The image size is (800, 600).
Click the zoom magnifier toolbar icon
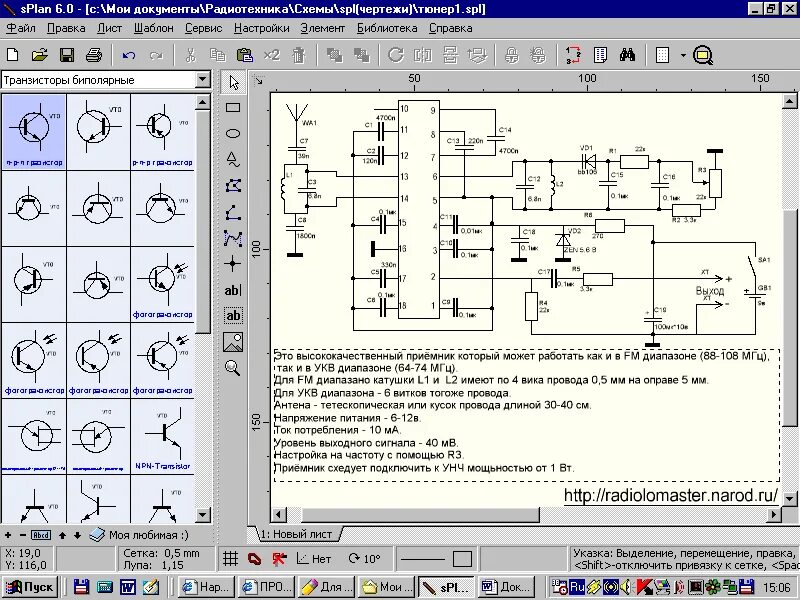pos(703,55)
